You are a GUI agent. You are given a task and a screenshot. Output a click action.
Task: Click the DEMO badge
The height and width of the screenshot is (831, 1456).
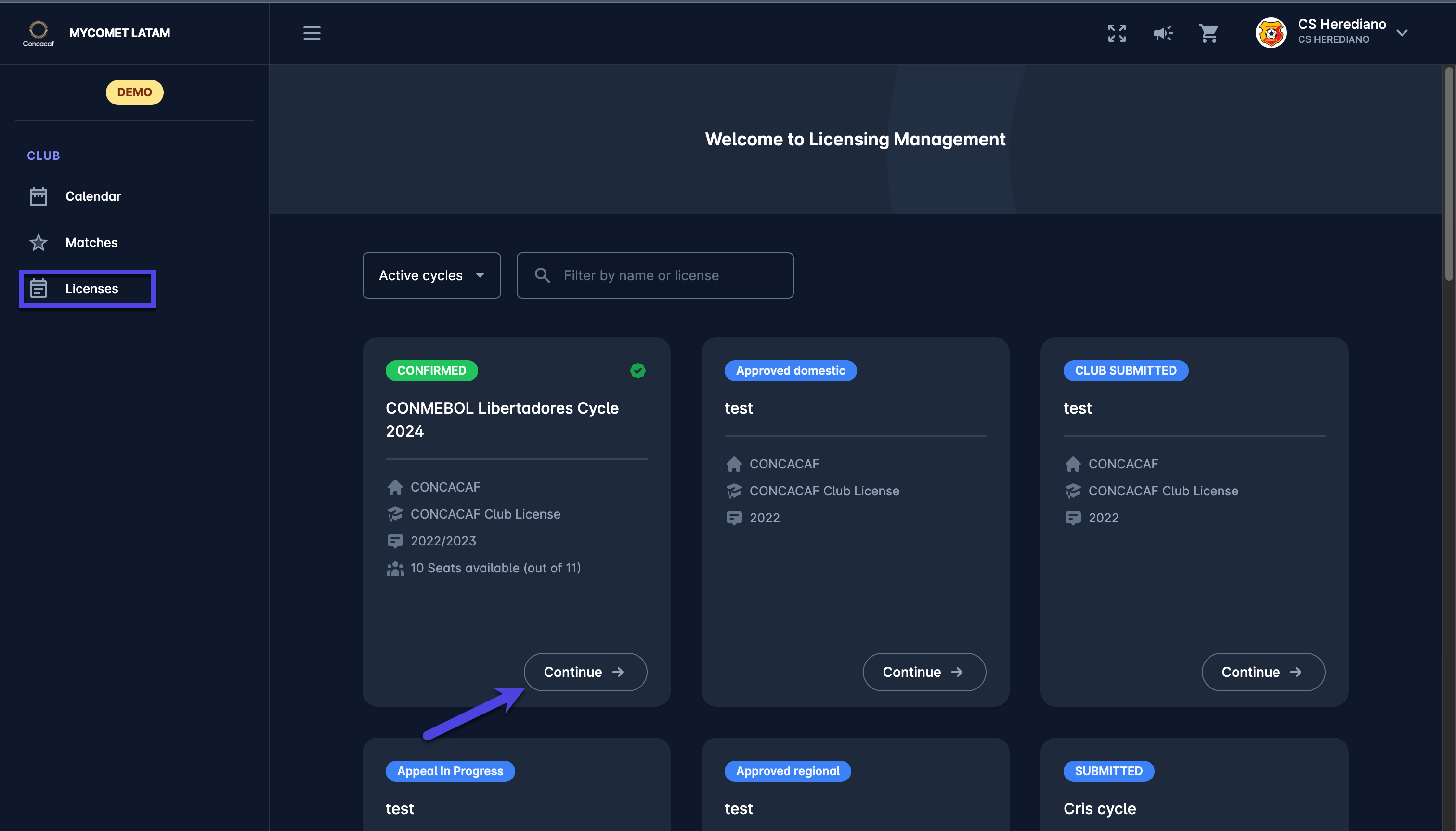134,92
